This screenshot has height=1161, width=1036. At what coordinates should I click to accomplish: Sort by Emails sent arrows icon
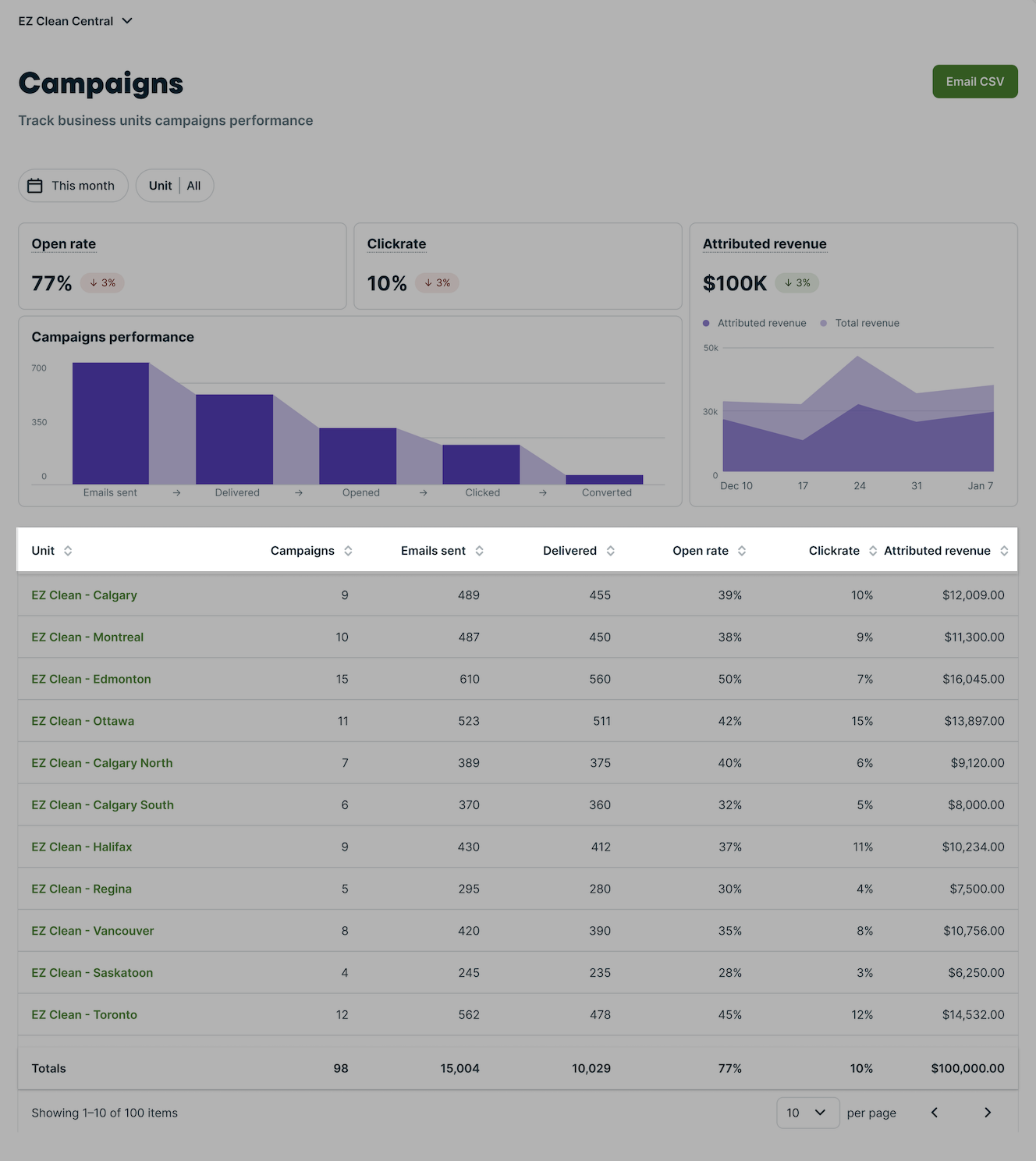479,551
